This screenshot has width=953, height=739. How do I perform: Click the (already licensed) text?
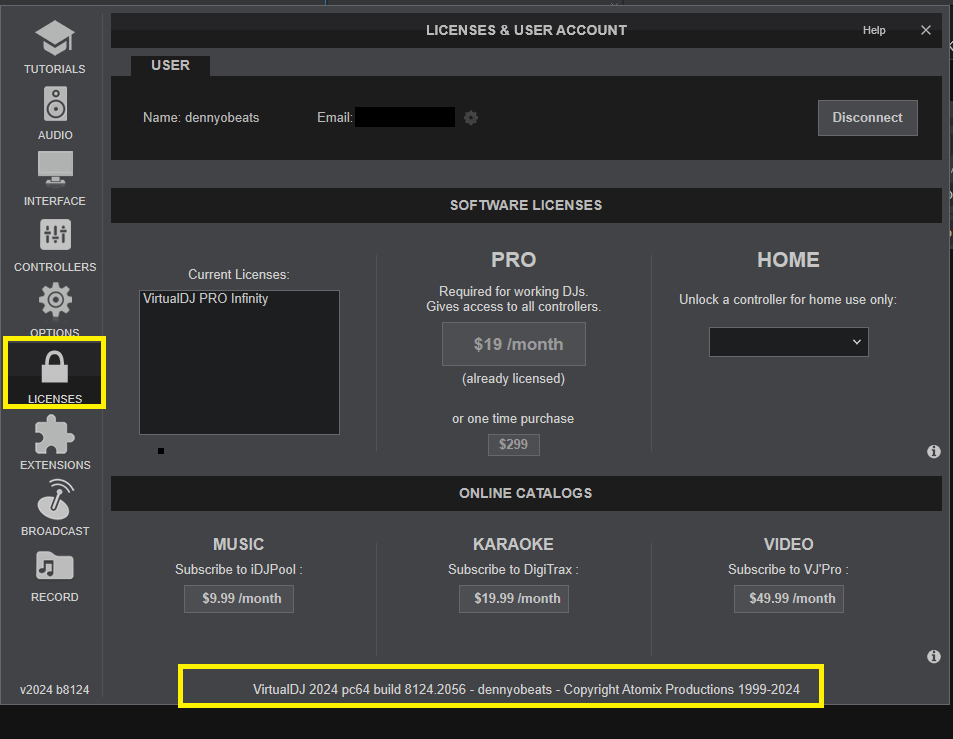click(514, 379)
